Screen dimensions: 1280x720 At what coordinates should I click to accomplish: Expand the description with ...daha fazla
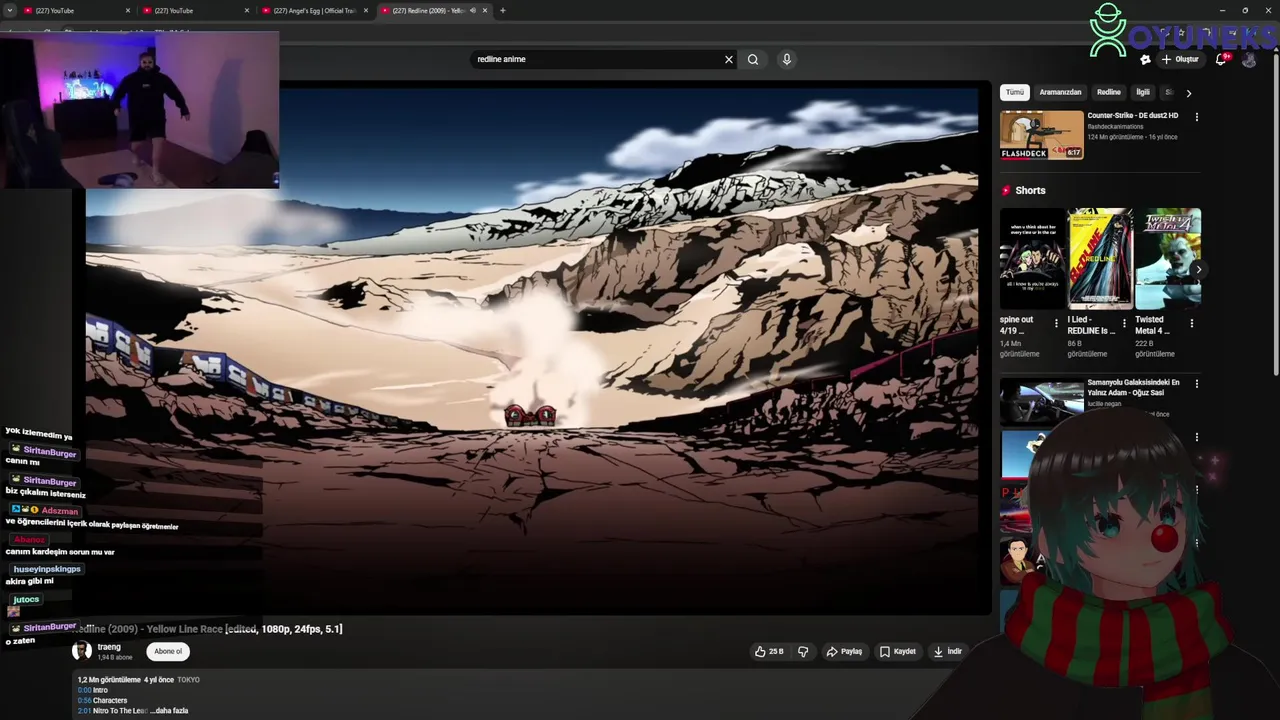click(x=169, y=711)
